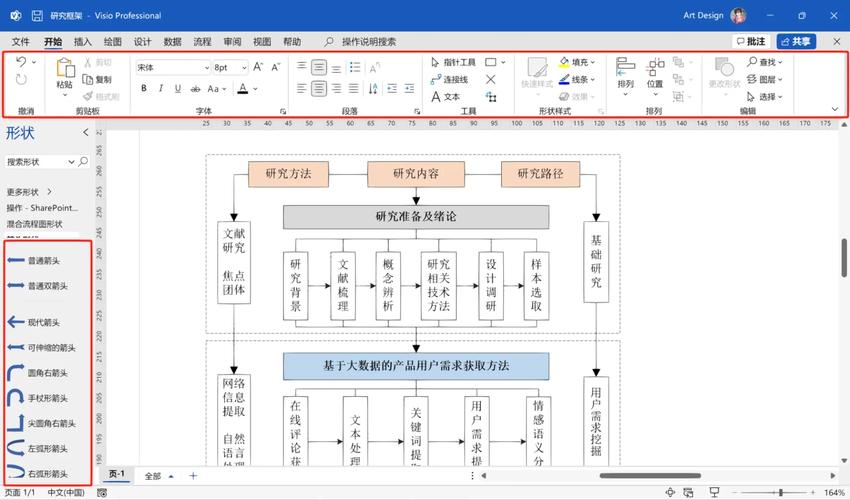Toggle middle vertical alignment in paragraph group
The height and width of the screenshot is (500, 850).
(319, 67)
